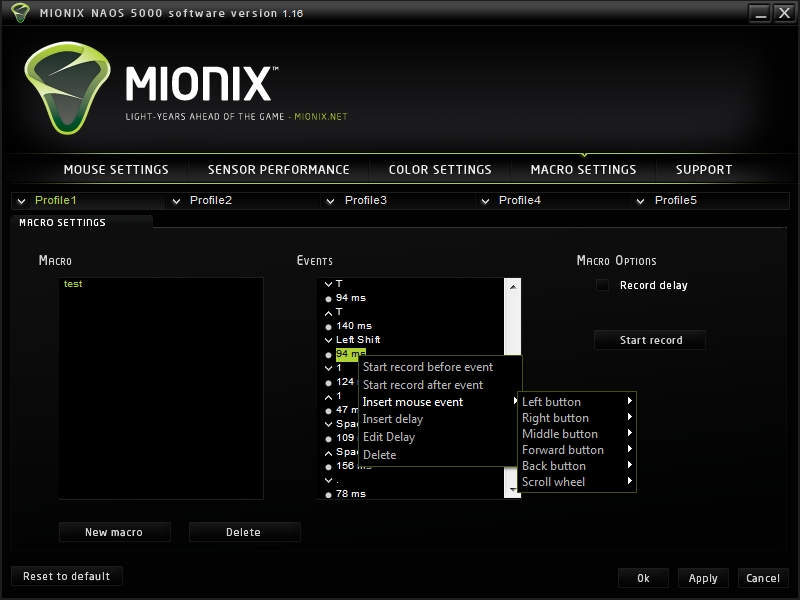Screen dimensions: 800x600
Task: Open the Forward button submenu
Action: point(577,449)
